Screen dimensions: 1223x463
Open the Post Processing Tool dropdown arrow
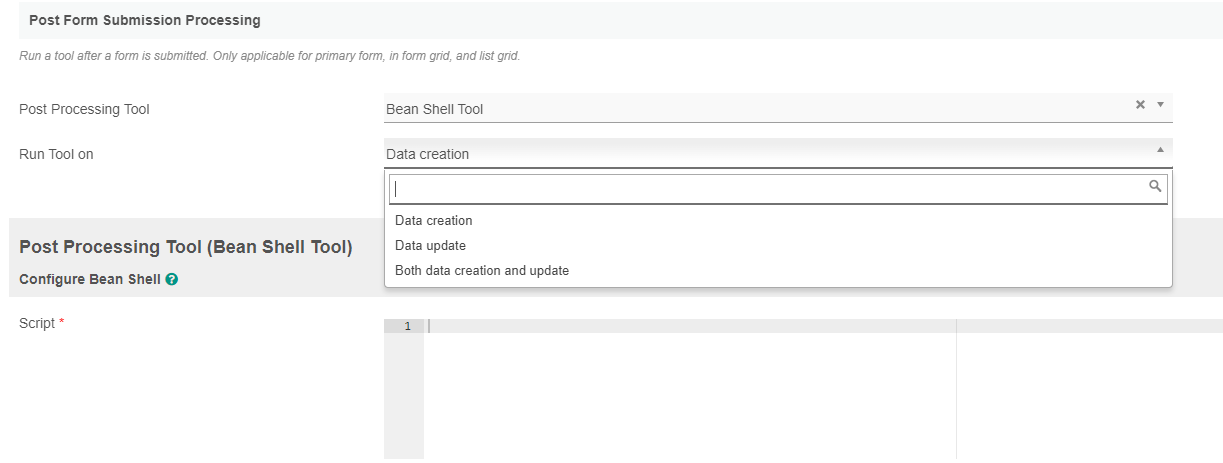click(x=1160, y=104)
